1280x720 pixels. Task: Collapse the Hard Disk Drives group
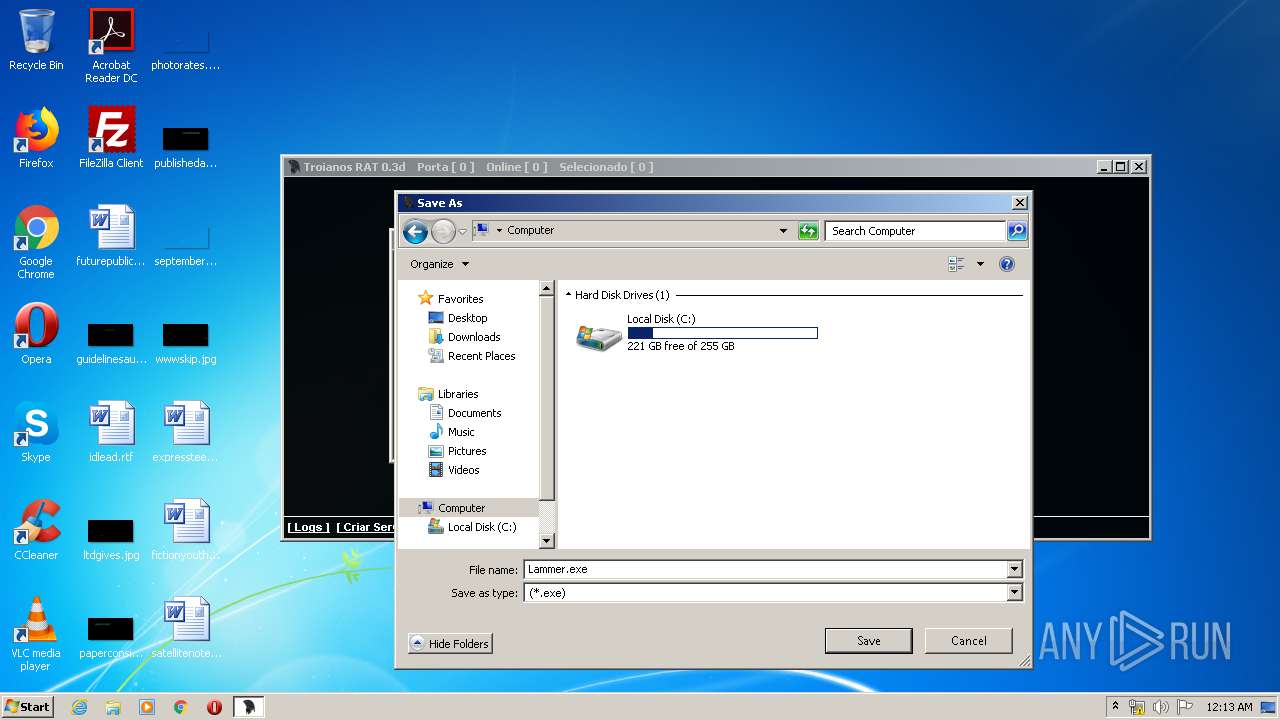tap(569, 295)
